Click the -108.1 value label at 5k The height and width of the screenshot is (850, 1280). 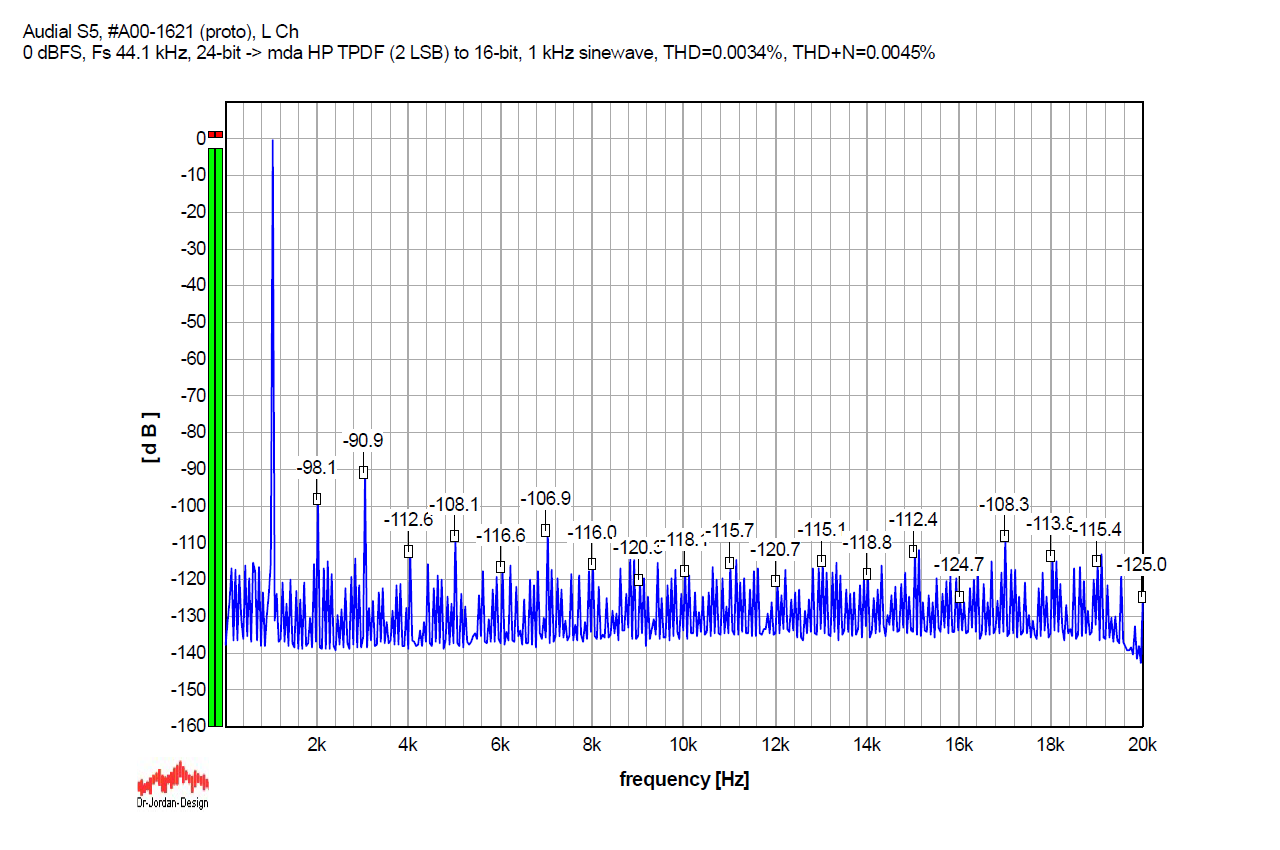click(454, 504)
